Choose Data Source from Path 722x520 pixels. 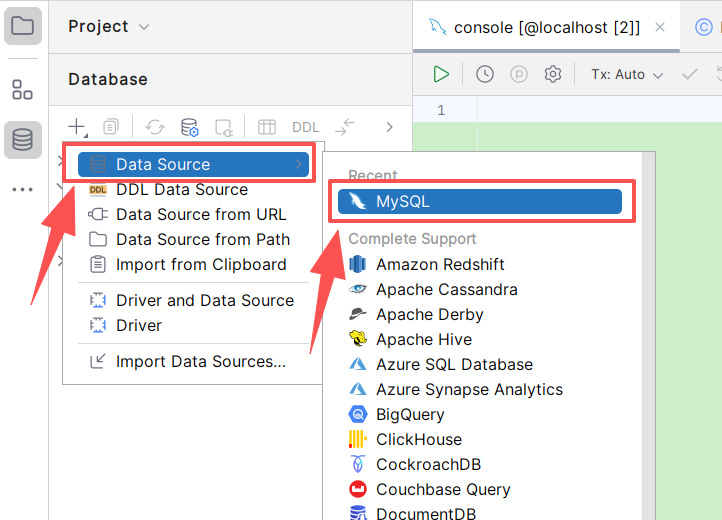(x=193, y=240)
